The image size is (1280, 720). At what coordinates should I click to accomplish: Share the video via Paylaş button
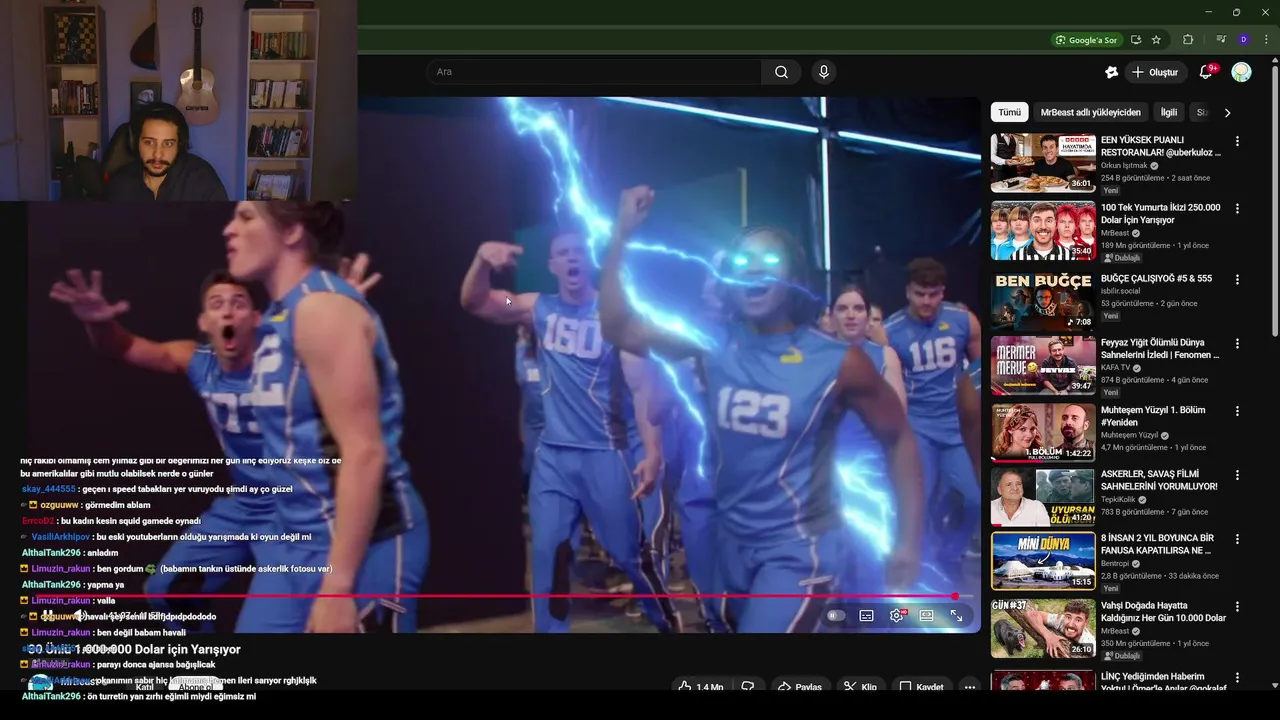click(x=799, y=687)
